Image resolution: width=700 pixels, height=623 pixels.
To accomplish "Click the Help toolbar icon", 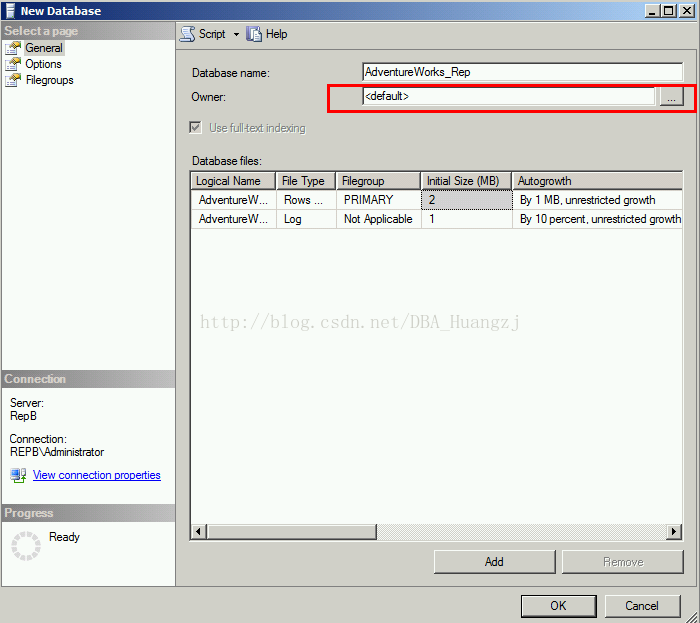I will (x=254, y=34).
